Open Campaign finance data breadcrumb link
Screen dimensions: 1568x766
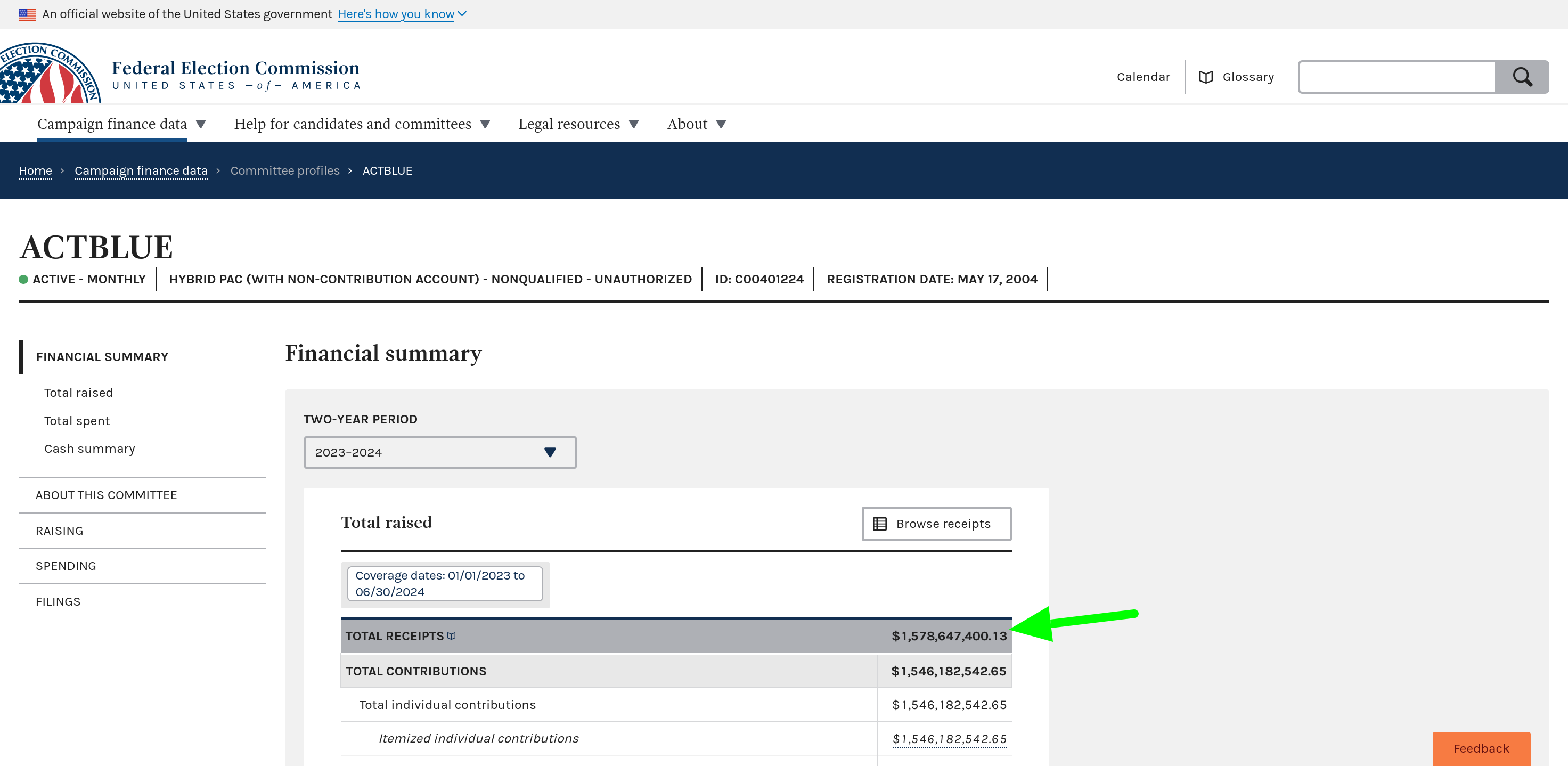pos(141,170)
